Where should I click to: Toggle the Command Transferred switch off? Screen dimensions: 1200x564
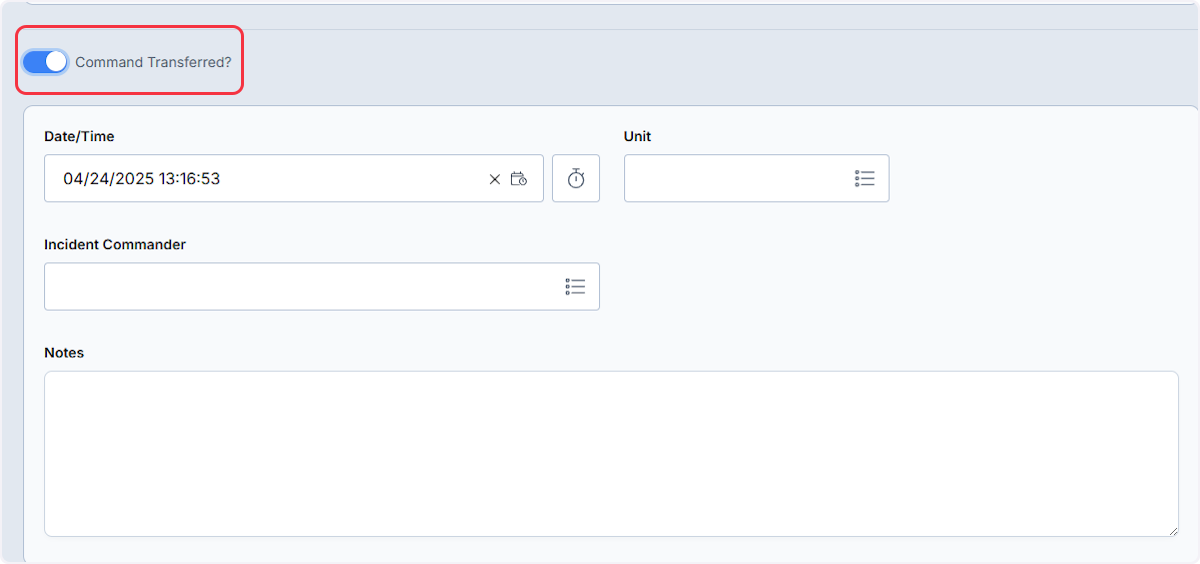(45, 62)
